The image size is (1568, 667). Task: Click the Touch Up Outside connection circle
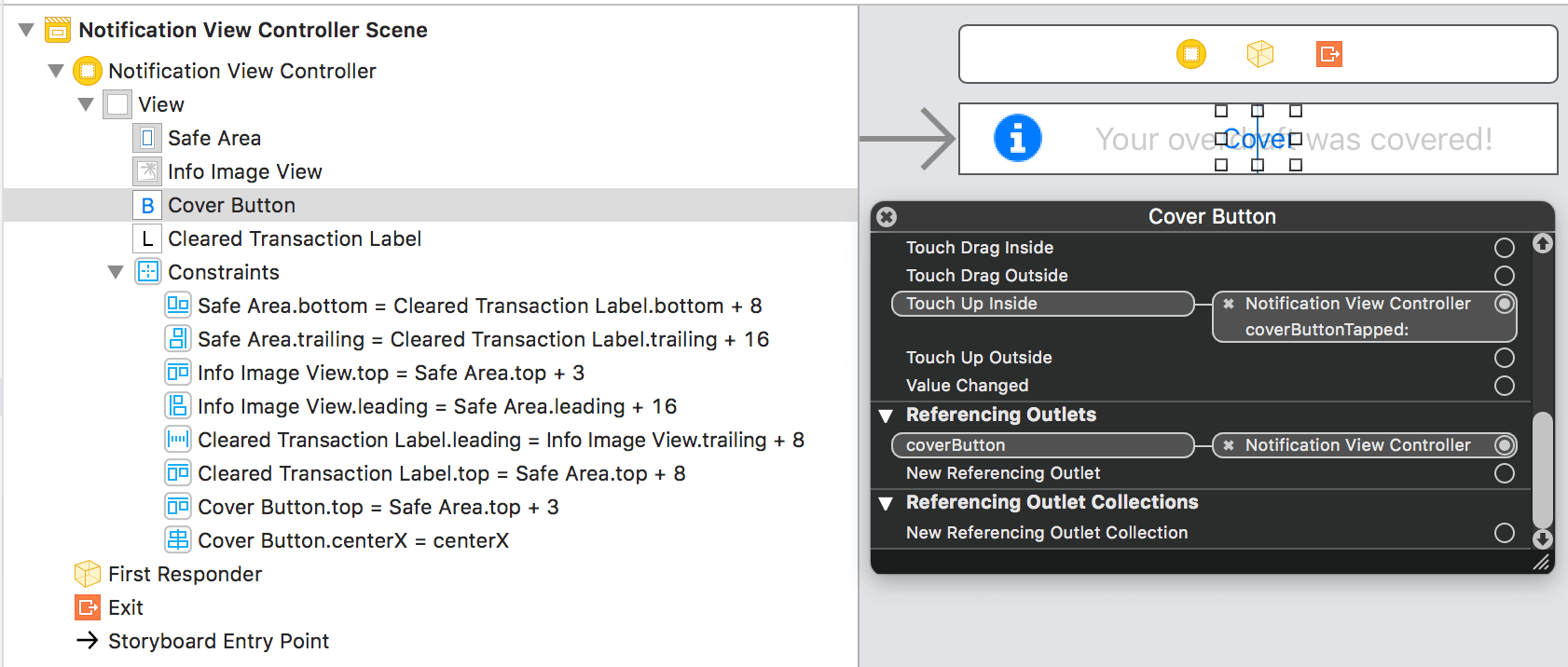pyautogui.click(x=1504, y=358)
